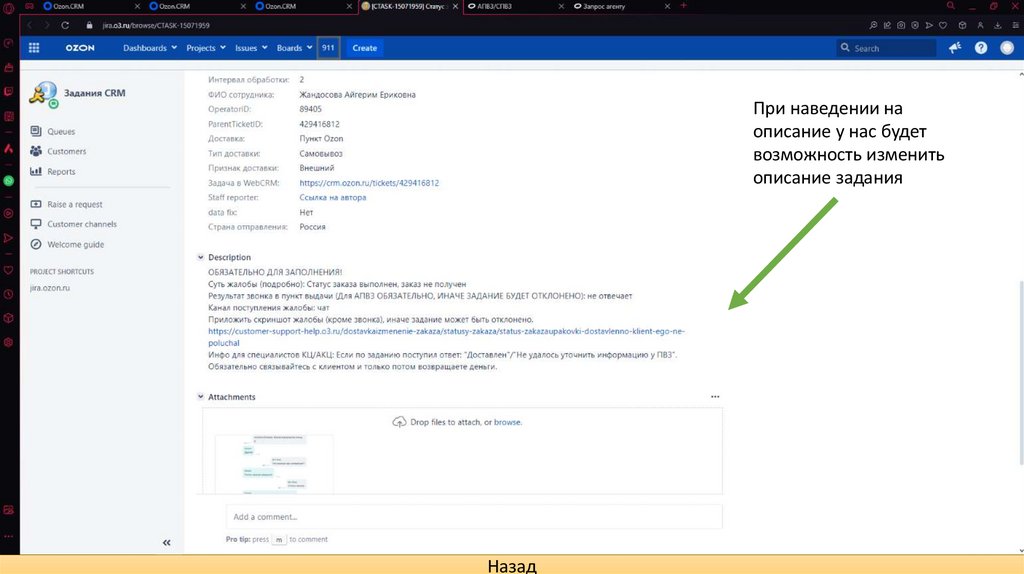
Task: Click the Add a comment field
Action: 474,517
